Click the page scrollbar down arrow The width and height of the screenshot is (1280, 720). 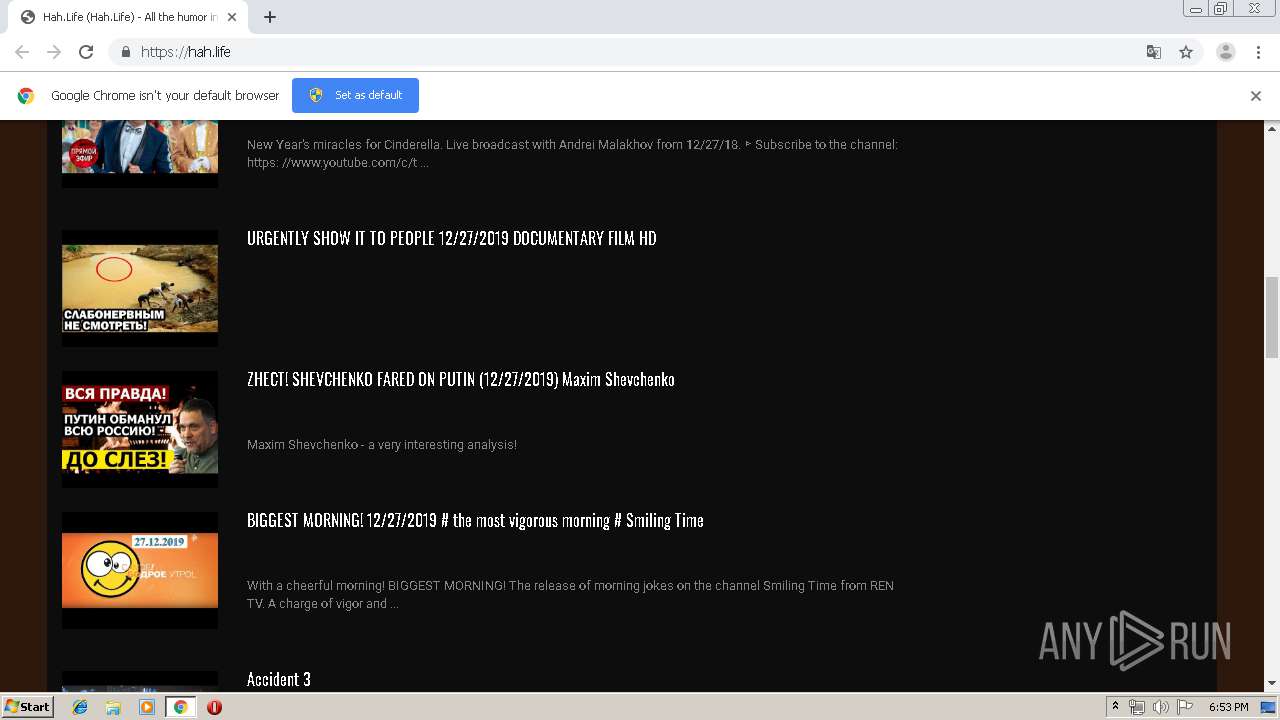(x=1272, y=683)
